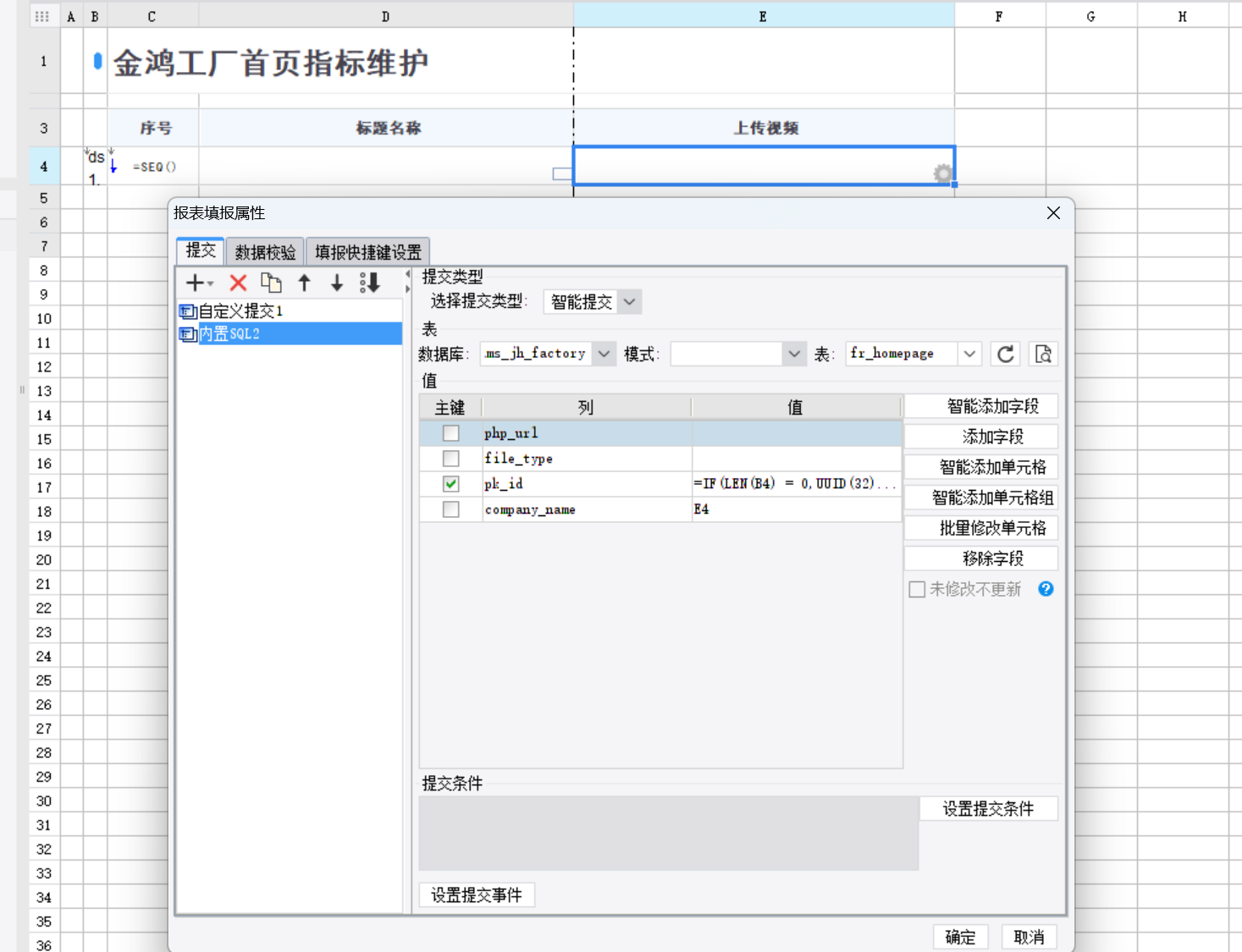Click the 值 table header
Viewport: 1242px width, 952px height.
(796, 408)
